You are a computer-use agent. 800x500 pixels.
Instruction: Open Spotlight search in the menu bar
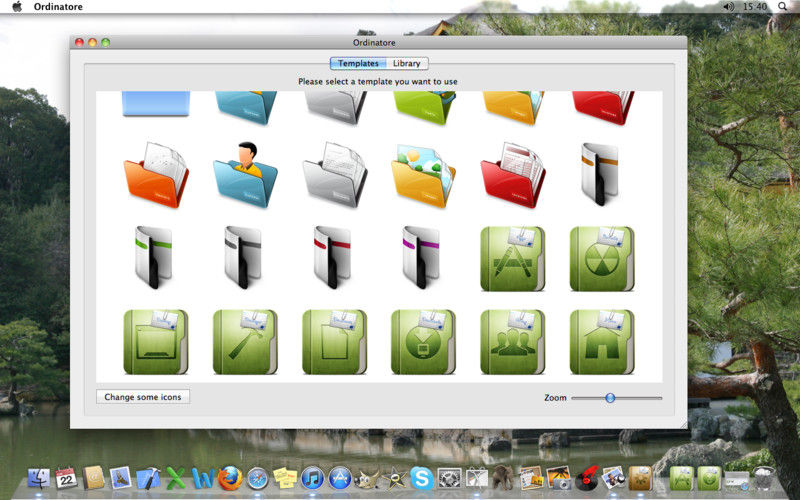[x=782, y=7]
